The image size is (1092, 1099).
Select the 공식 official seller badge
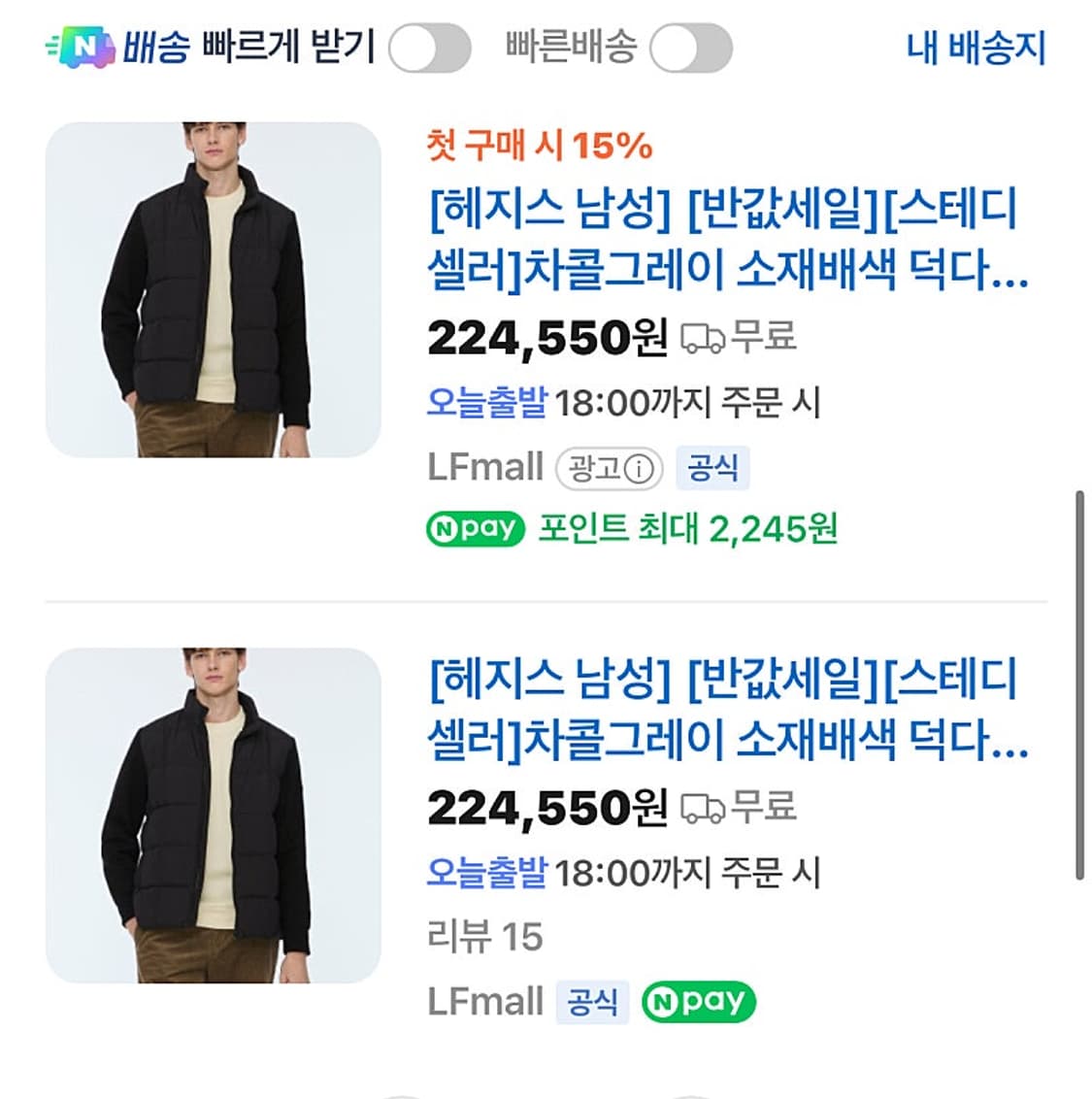tap(713, 468)
